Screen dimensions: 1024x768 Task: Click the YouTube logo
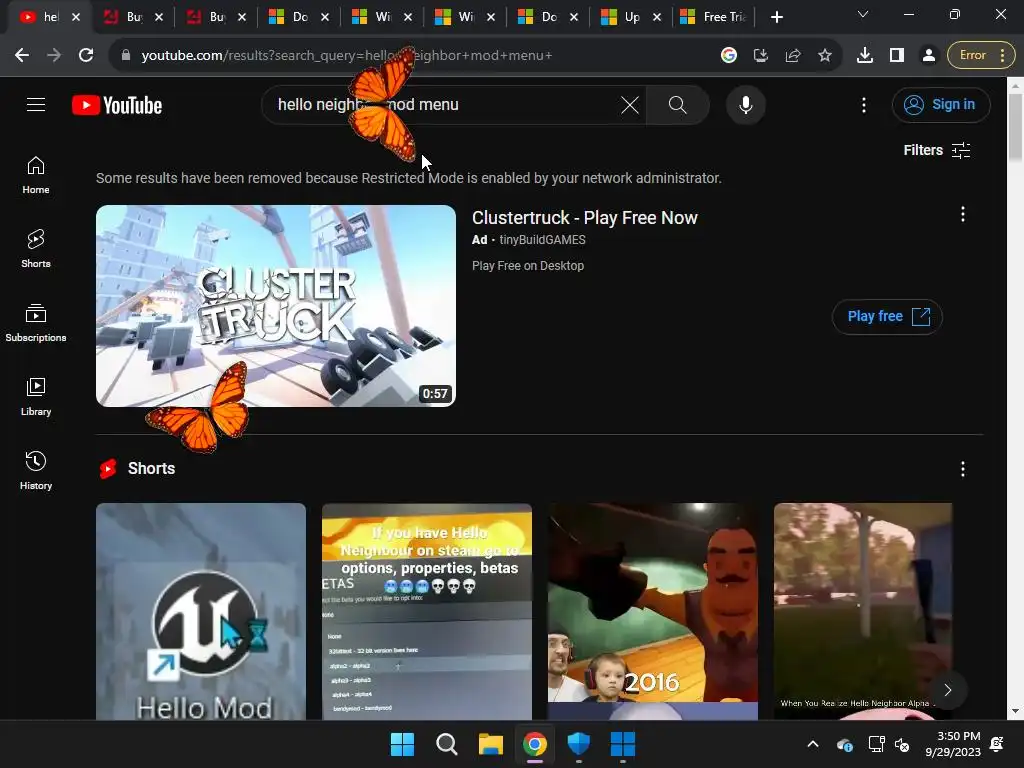pos(117,105)
